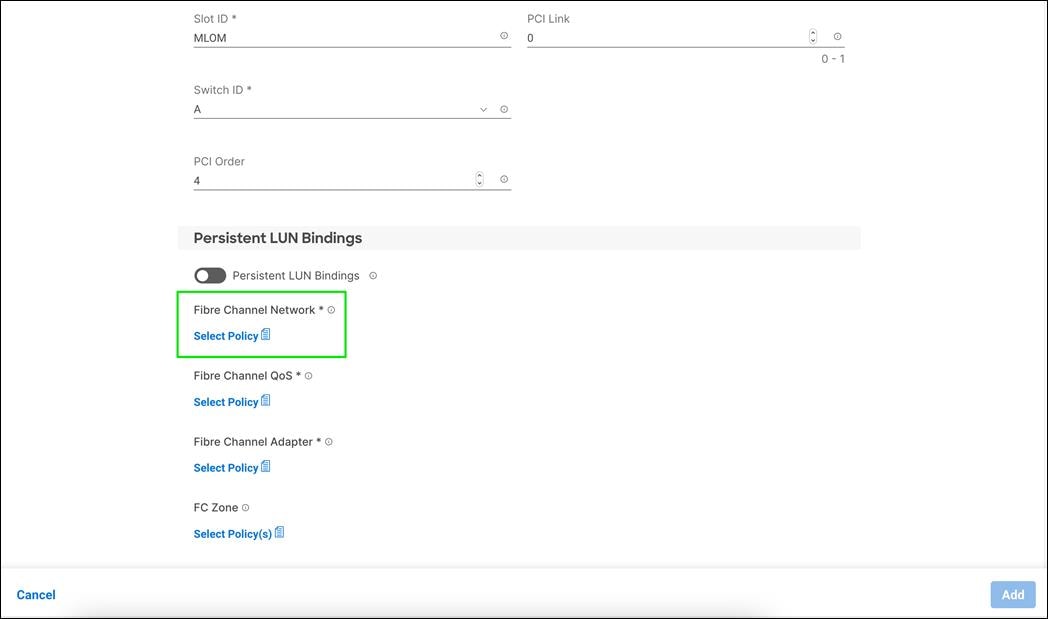Click info icon next to Persistent LUN Bindings
Image resolution: width=1048 pixels, height=619 pixels.
click(373, 275)
